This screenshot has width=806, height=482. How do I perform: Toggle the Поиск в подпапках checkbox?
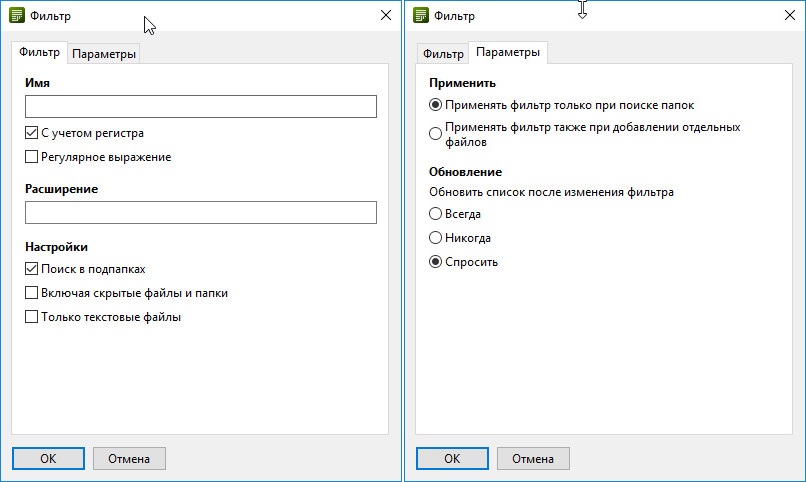32,269
